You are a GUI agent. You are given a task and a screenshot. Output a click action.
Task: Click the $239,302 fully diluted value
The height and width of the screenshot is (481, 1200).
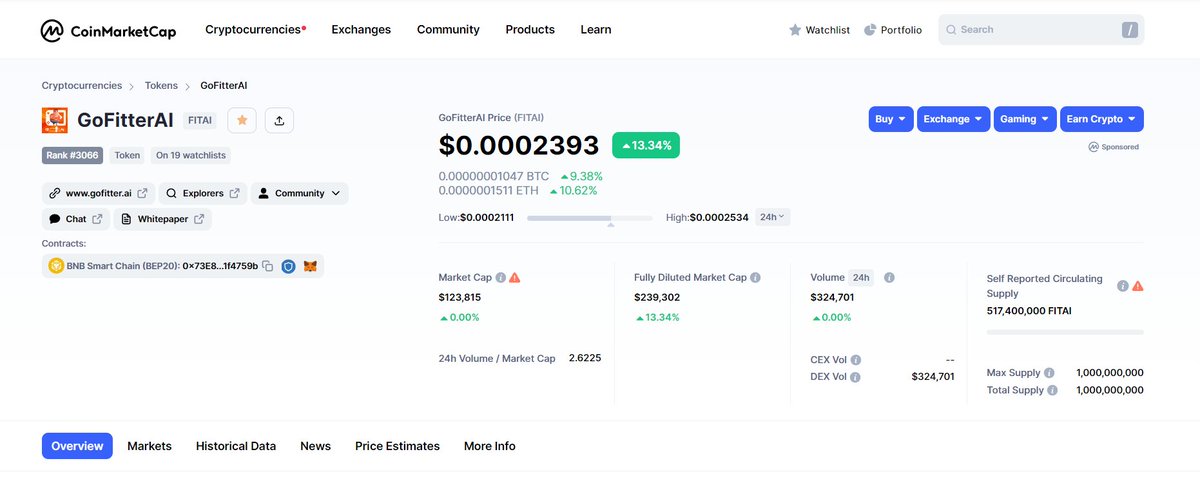point(657,297)
